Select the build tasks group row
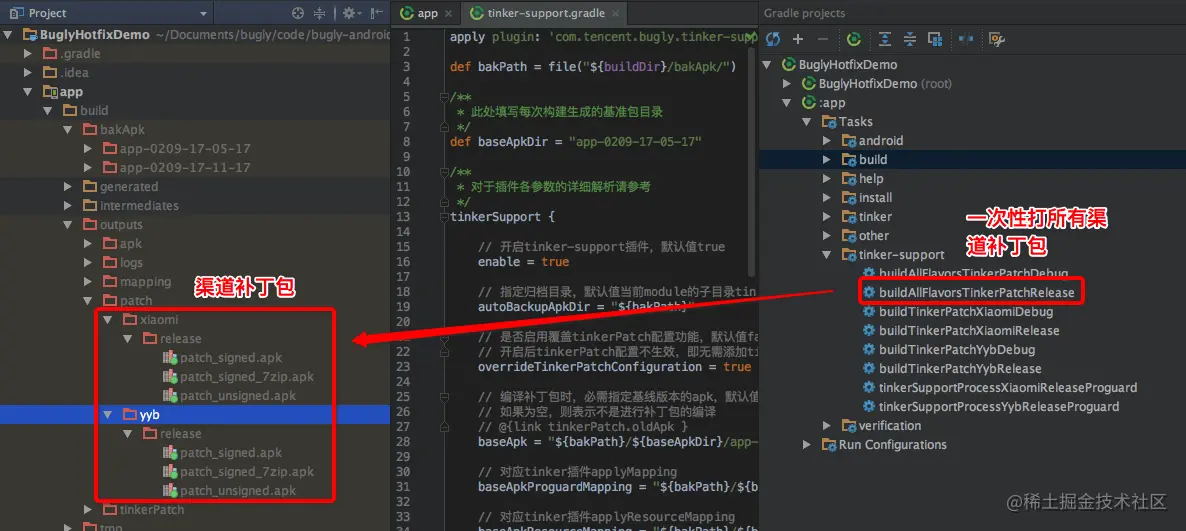Viewport: 1186px width, 531px height. coord(972,160)
